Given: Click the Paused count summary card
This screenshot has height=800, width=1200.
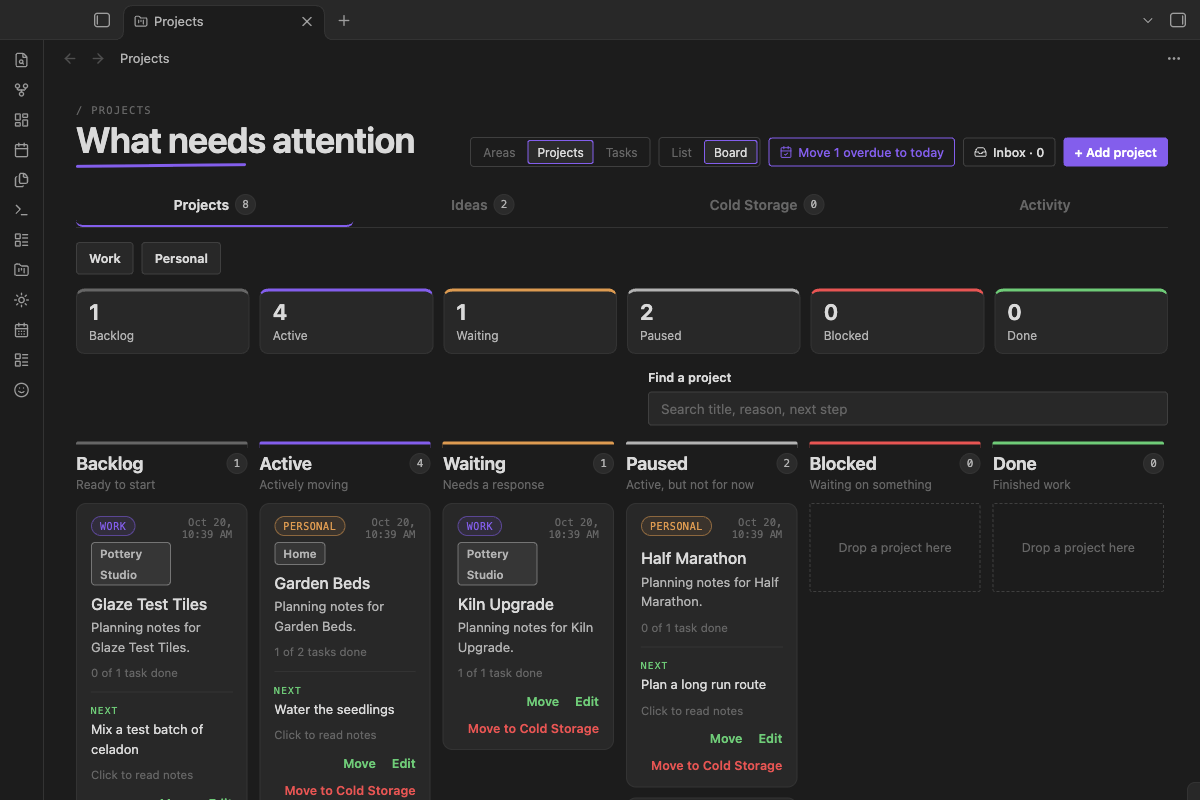Looking at the screenshot, I should click(713, 321).
